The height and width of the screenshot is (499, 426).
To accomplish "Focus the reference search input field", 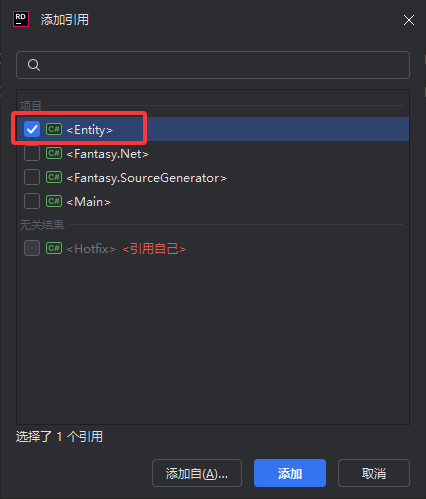I will click(213, 65).
